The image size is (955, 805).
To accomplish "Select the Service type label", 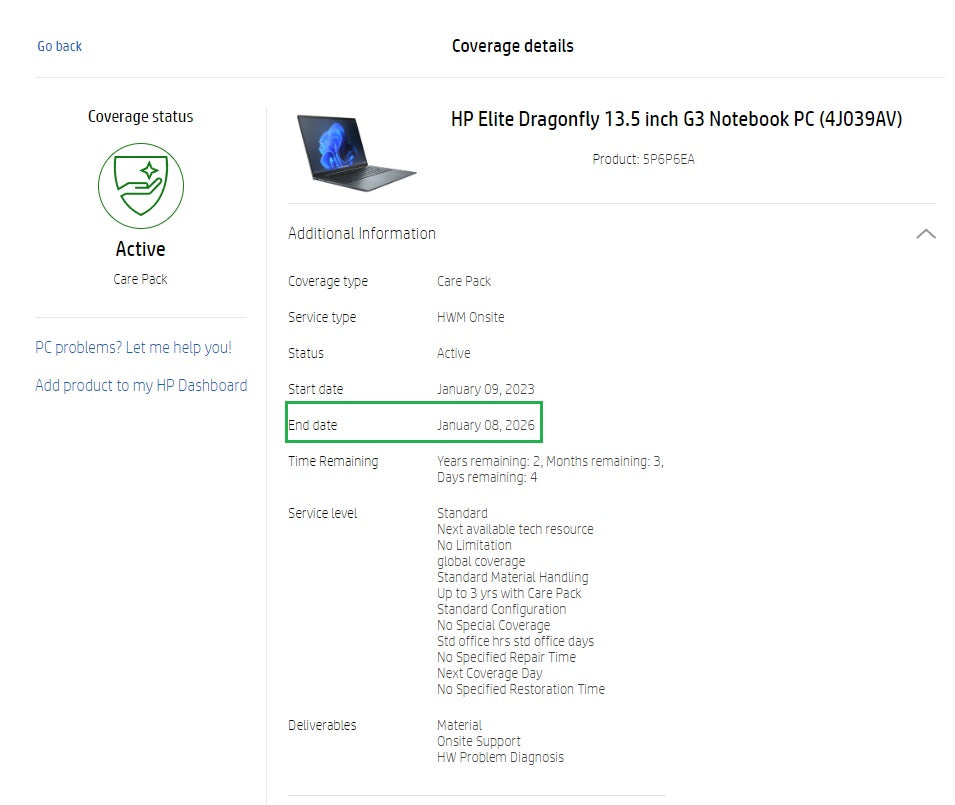I will point(322,317).
